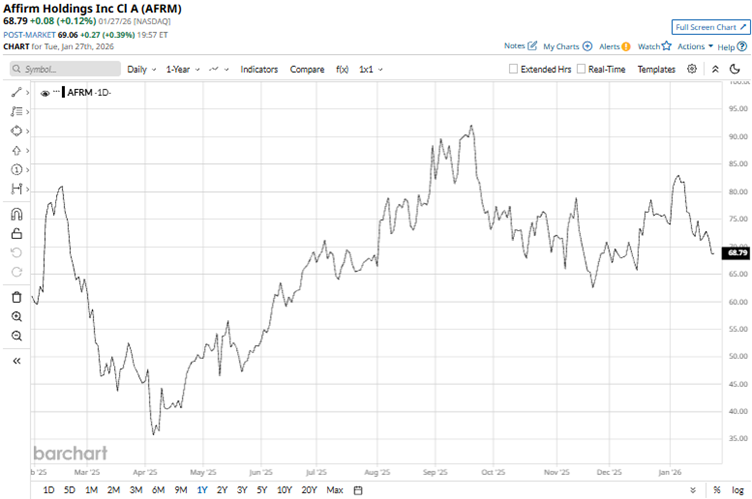The height and width of the screenshot is (499, 752).
Task: Click the 68.79 current price label
Action: pos(737,252)
